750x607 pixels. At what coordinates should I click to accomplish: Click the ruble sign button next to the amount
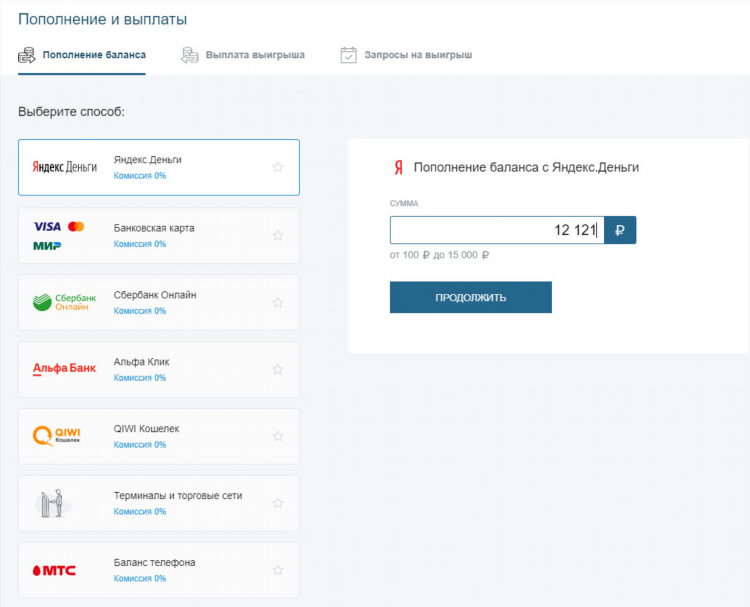click(620, 230)
